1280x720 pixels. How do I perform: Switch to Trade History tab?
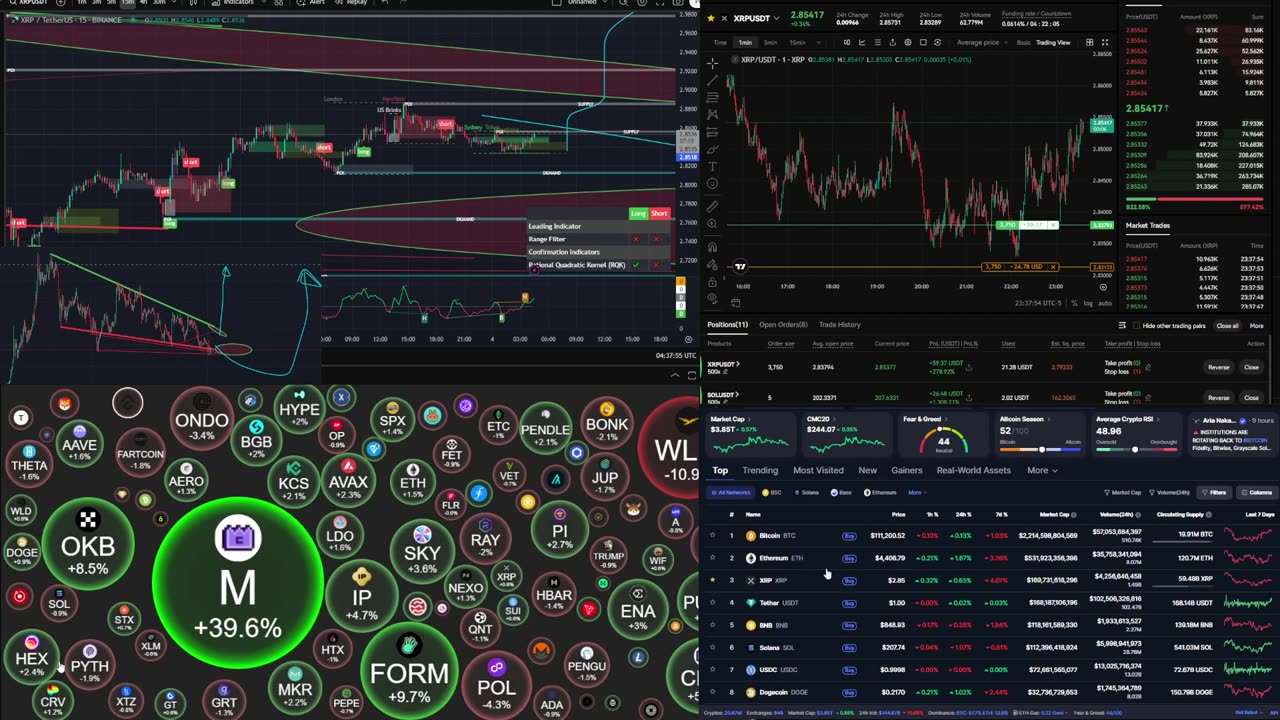839,325
